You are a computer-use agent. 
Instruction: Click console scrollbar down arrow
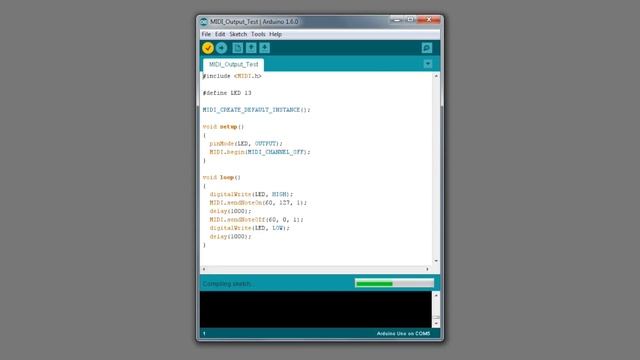click(x=436, y=324)
